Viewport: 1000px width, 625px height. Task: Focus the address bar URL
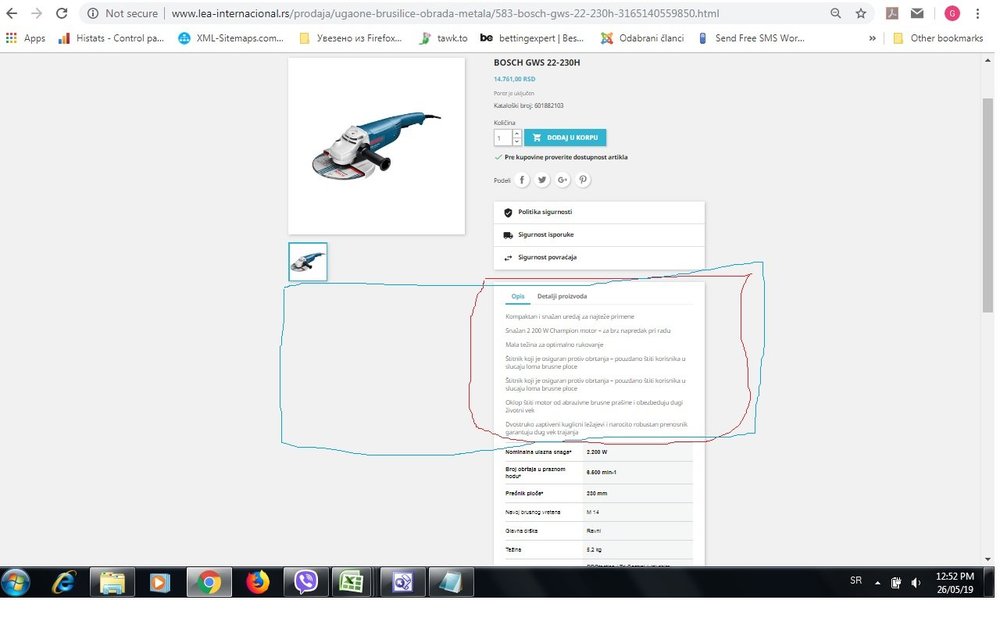click(x=445, y=13)
